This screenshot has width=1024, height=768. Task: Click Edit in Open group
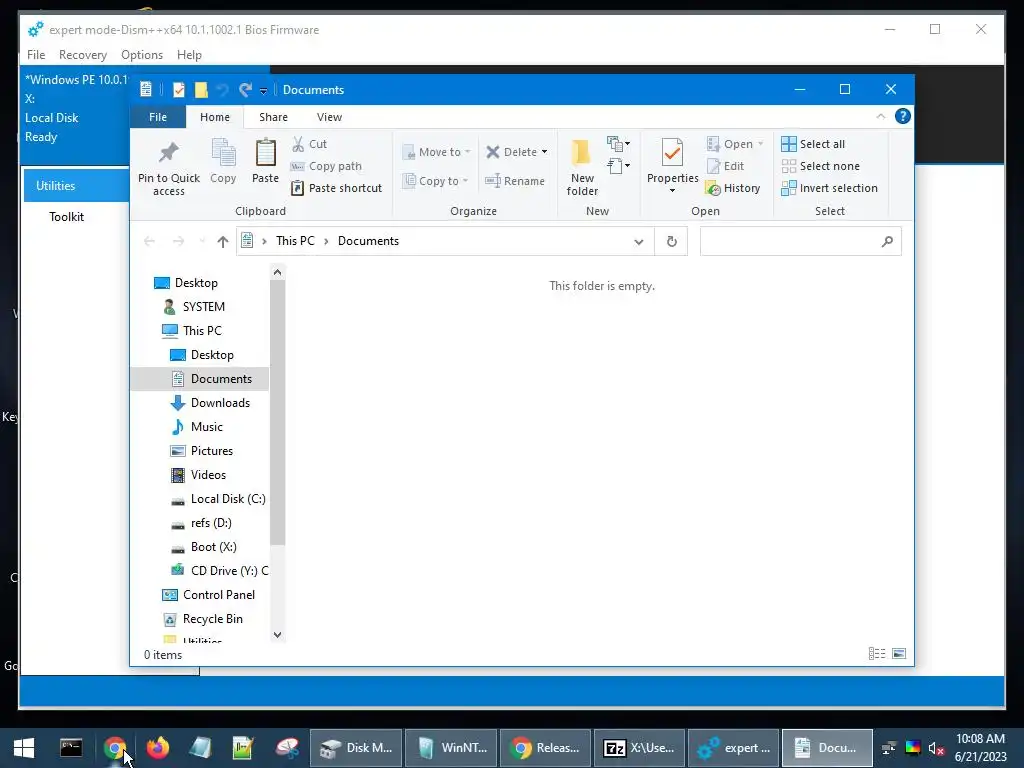pos(726,166)
